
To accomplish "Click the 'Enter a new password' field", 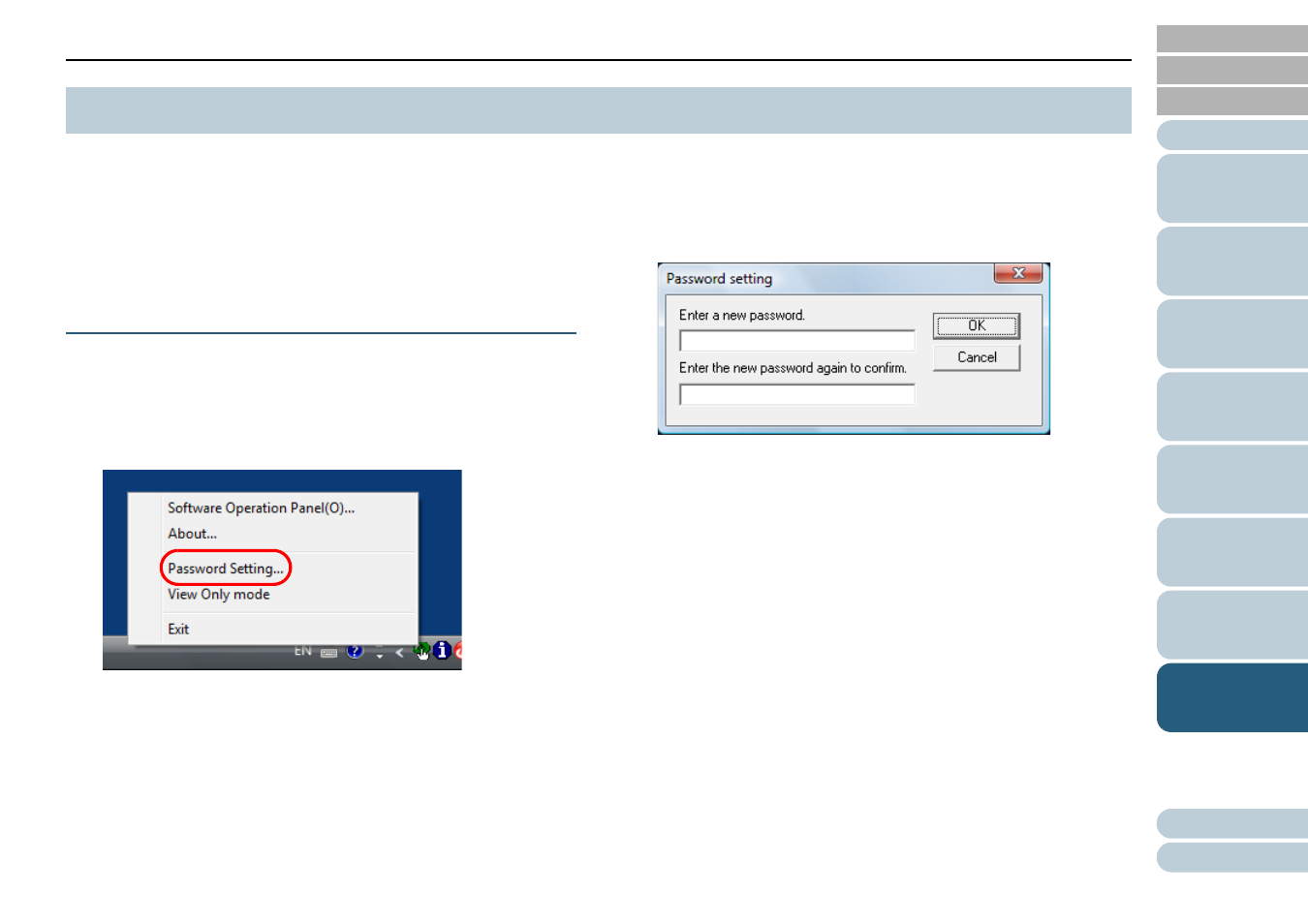I will pos(796,341).
